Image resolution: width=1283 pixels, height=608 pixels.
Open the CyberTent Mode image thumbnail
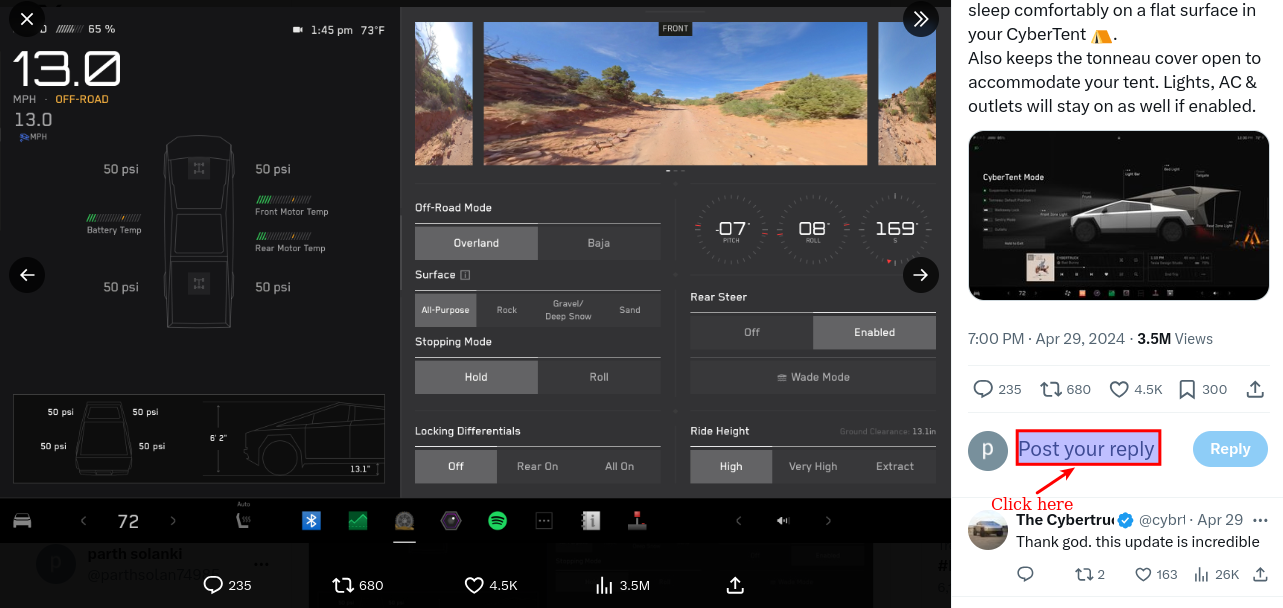click(1118, 215)
